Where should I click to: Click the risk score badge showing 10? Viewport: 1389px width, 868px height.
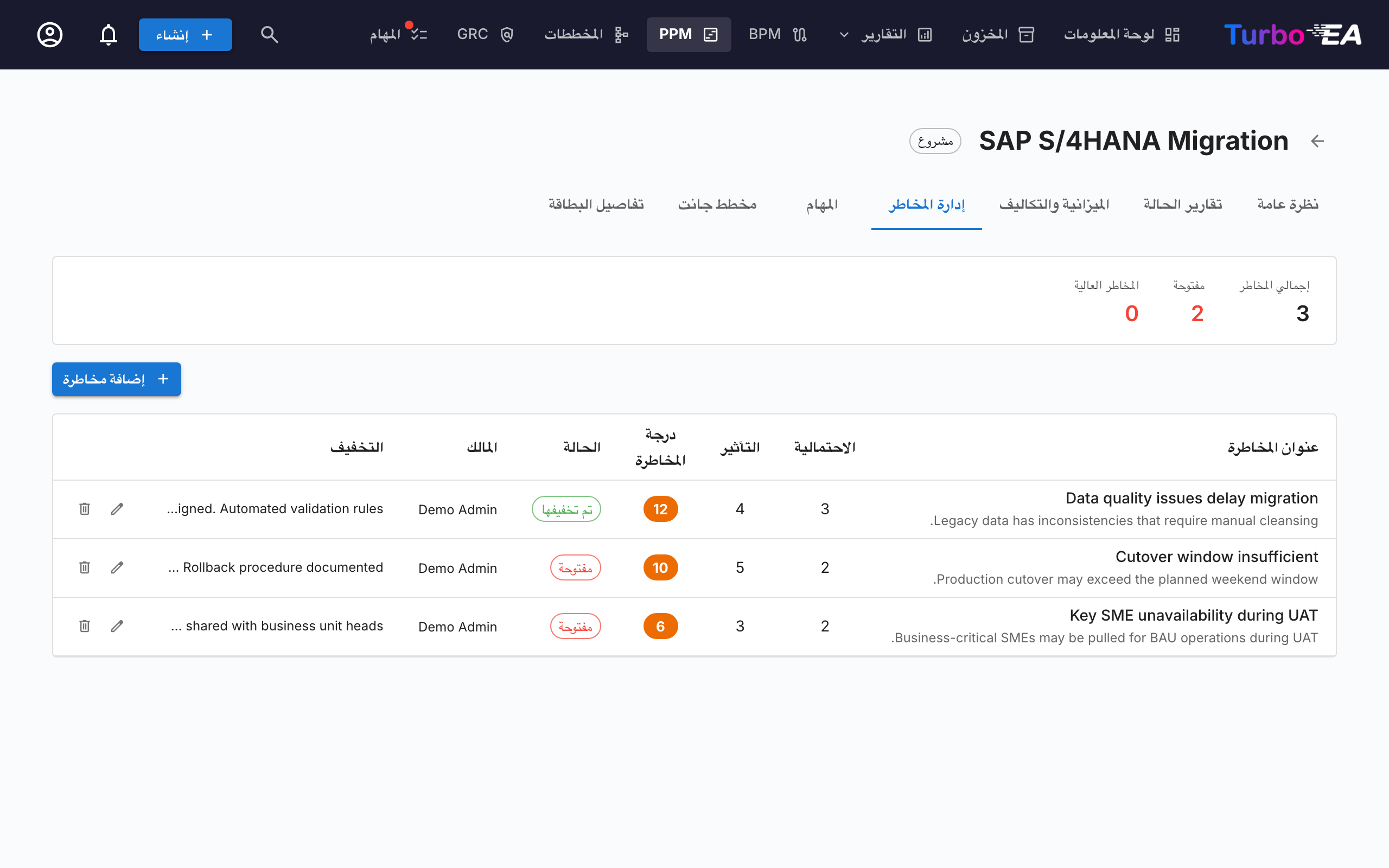661,567
